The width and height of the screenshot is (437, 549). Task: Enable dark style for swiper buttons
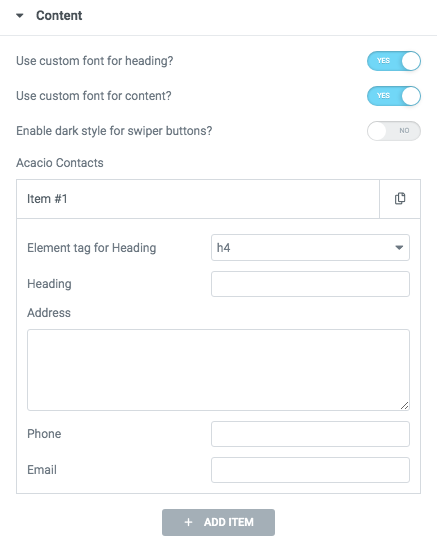coord(394,131)
